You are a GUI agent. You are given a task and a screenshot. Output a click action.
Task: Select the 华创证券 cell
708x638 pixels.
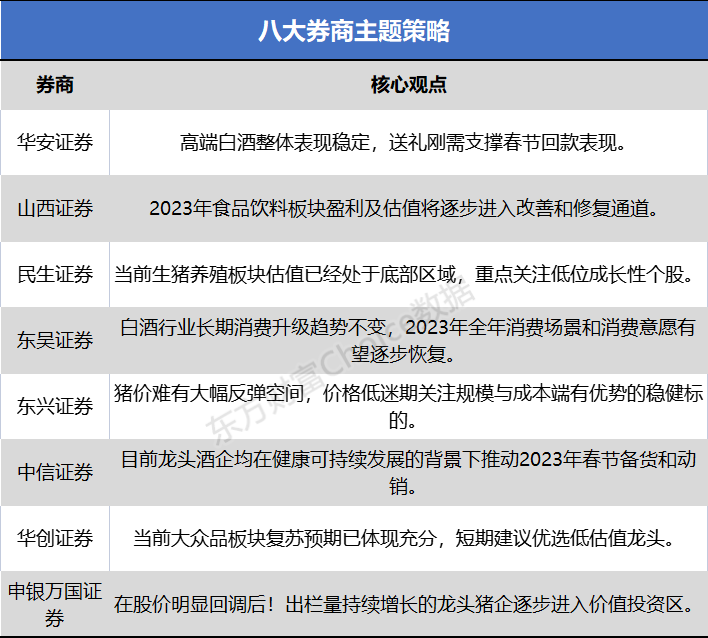pyautogui.click(x=55, y=538)
